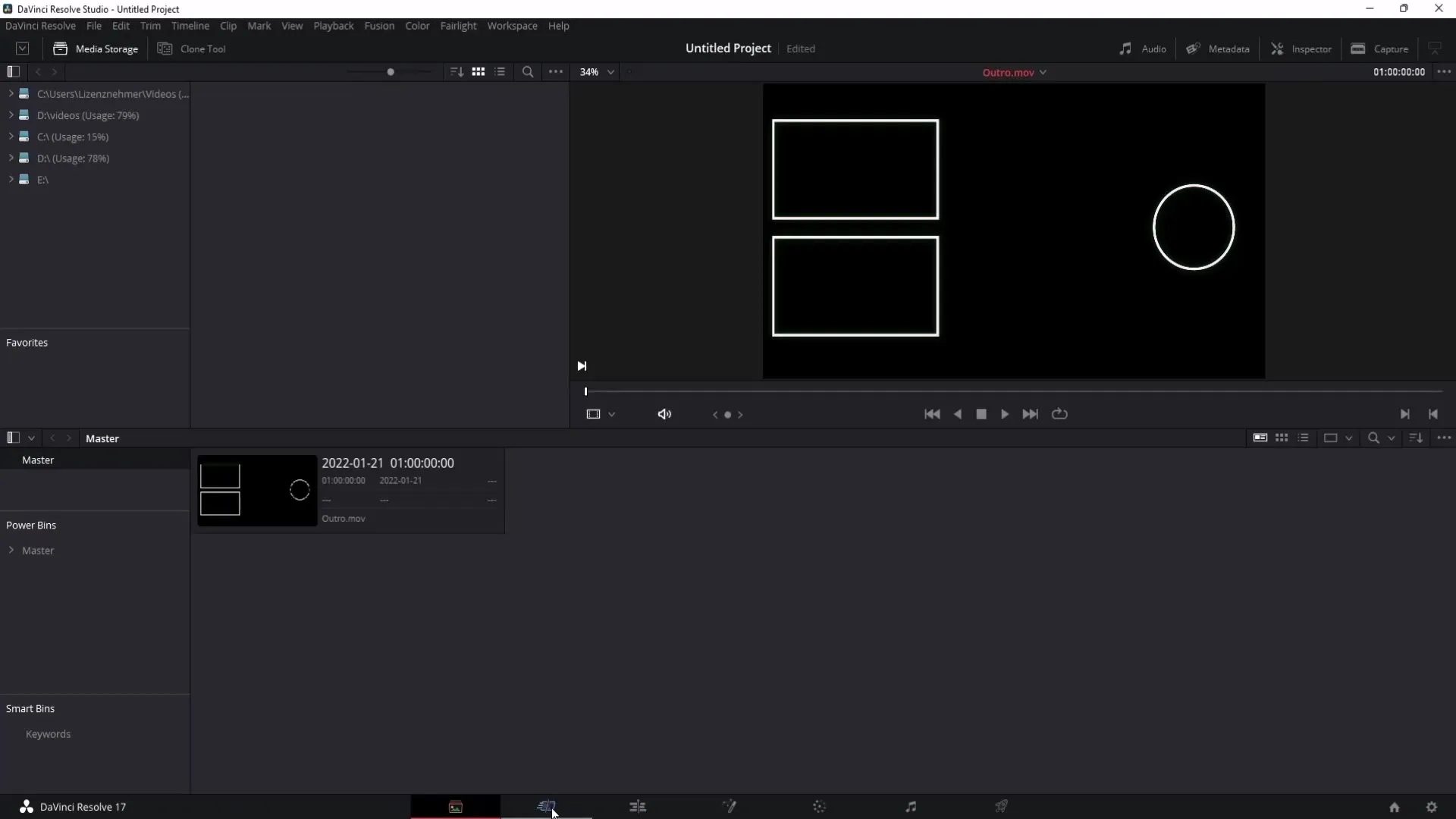The width and height of the screenshot is (1456, 819).
Task: Switch media pool to thumbnail view
Action: point(1282,438)
